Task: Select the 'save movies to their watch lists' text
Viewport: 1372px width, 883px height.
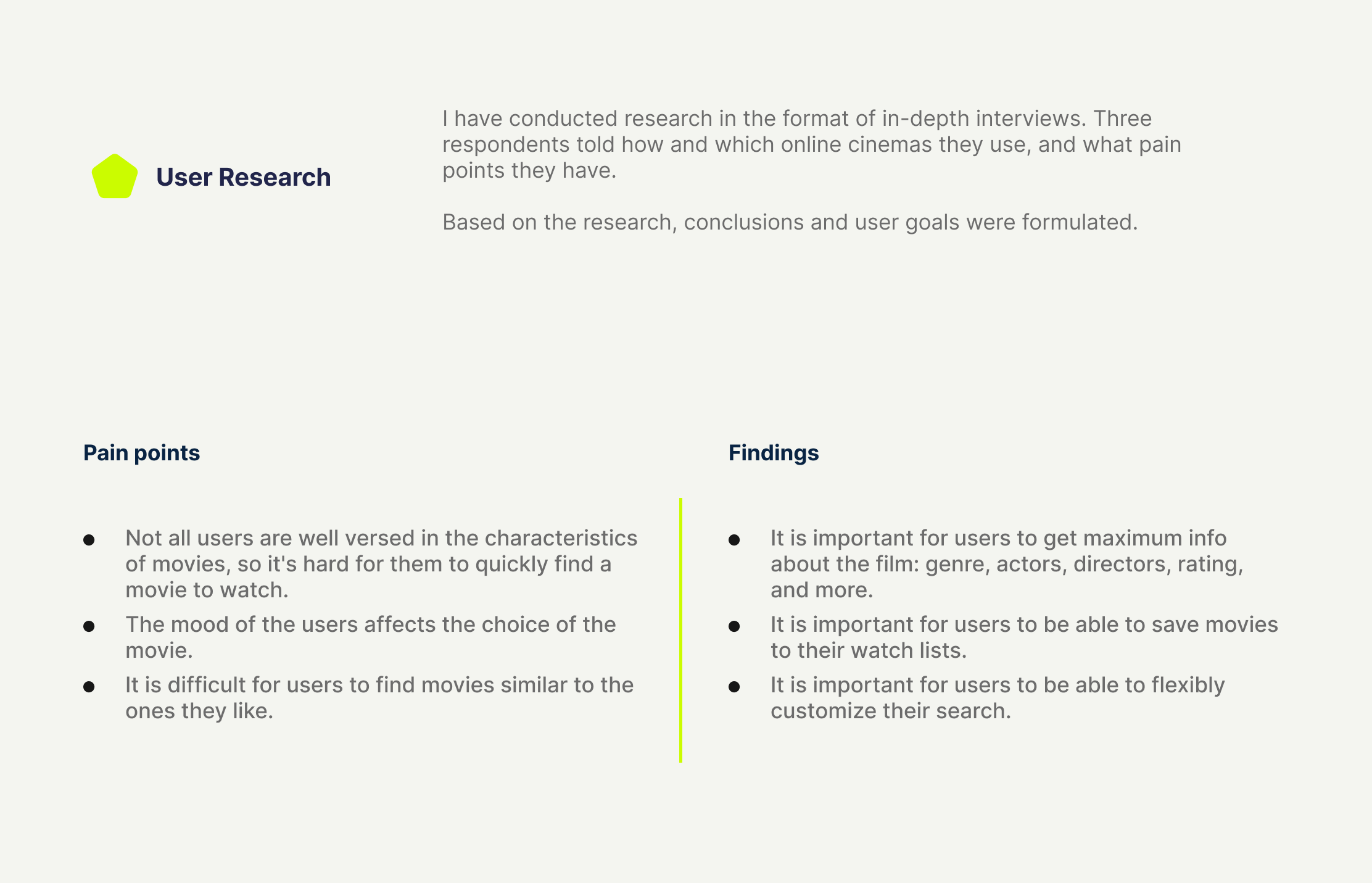Action: tap(1023, 637)
